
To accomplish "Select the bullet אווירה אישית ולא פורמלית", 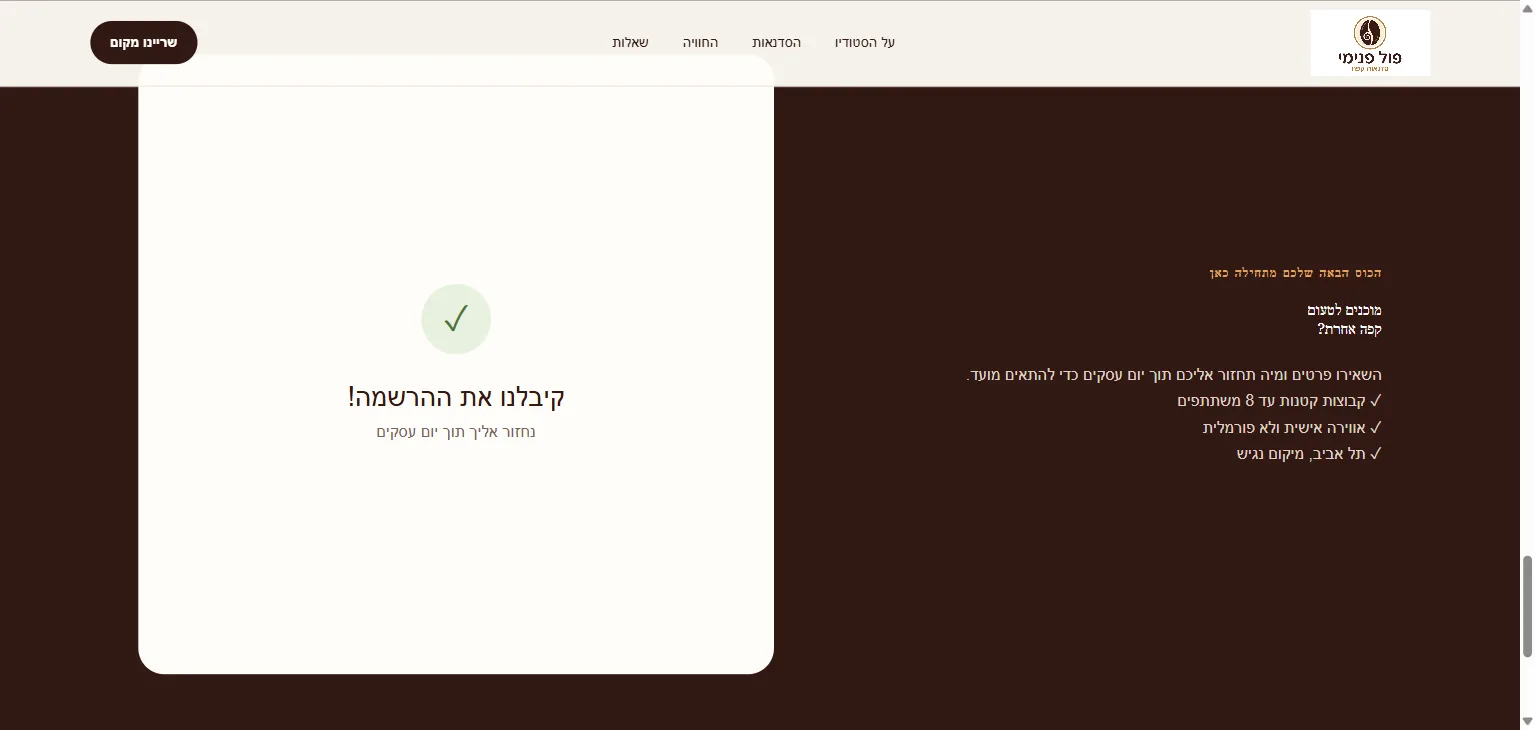I will click(x=1292, y=427).
